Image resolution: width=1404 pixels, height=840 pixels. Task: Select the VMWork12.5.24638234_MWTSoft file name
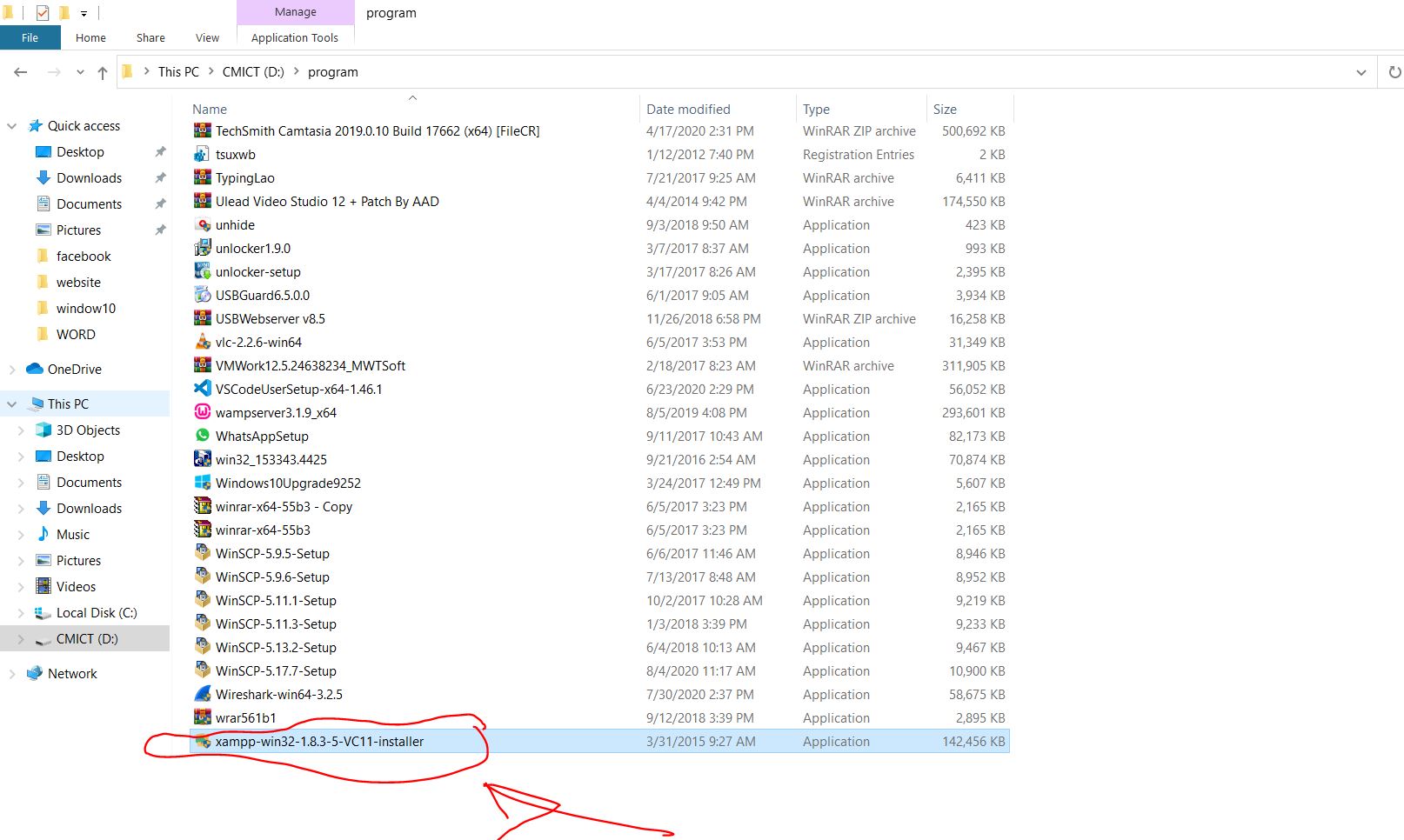311,365
